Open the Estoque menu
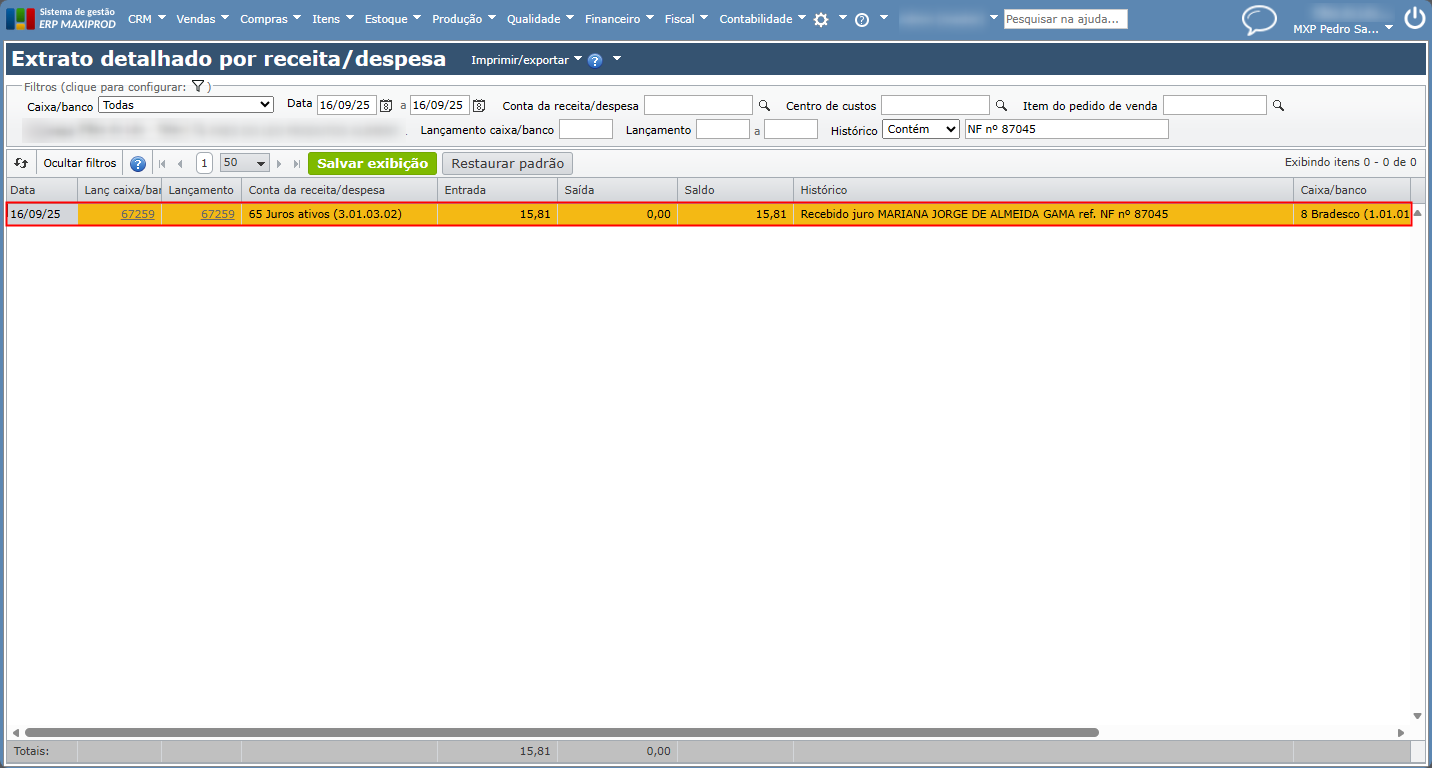The width and height of the screenshot is (1432, 768). (393, 19)
